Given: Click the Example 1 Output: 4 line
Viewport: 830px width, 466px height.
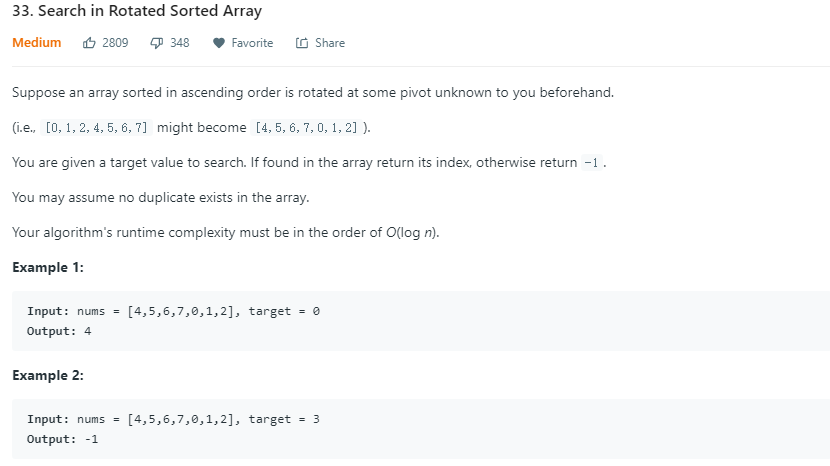Looking at the screenshot, I should [59, 331].
